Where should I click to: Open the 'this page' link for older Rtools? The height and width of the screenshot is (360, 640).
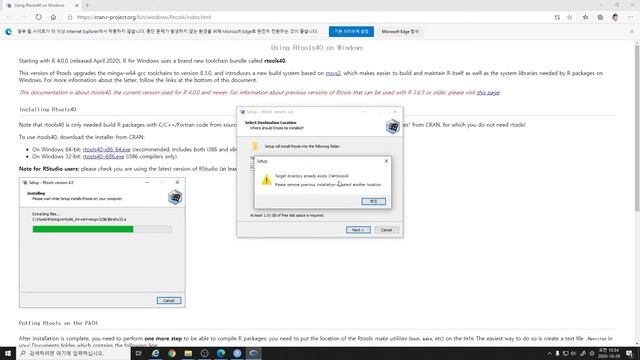(488, 93)
